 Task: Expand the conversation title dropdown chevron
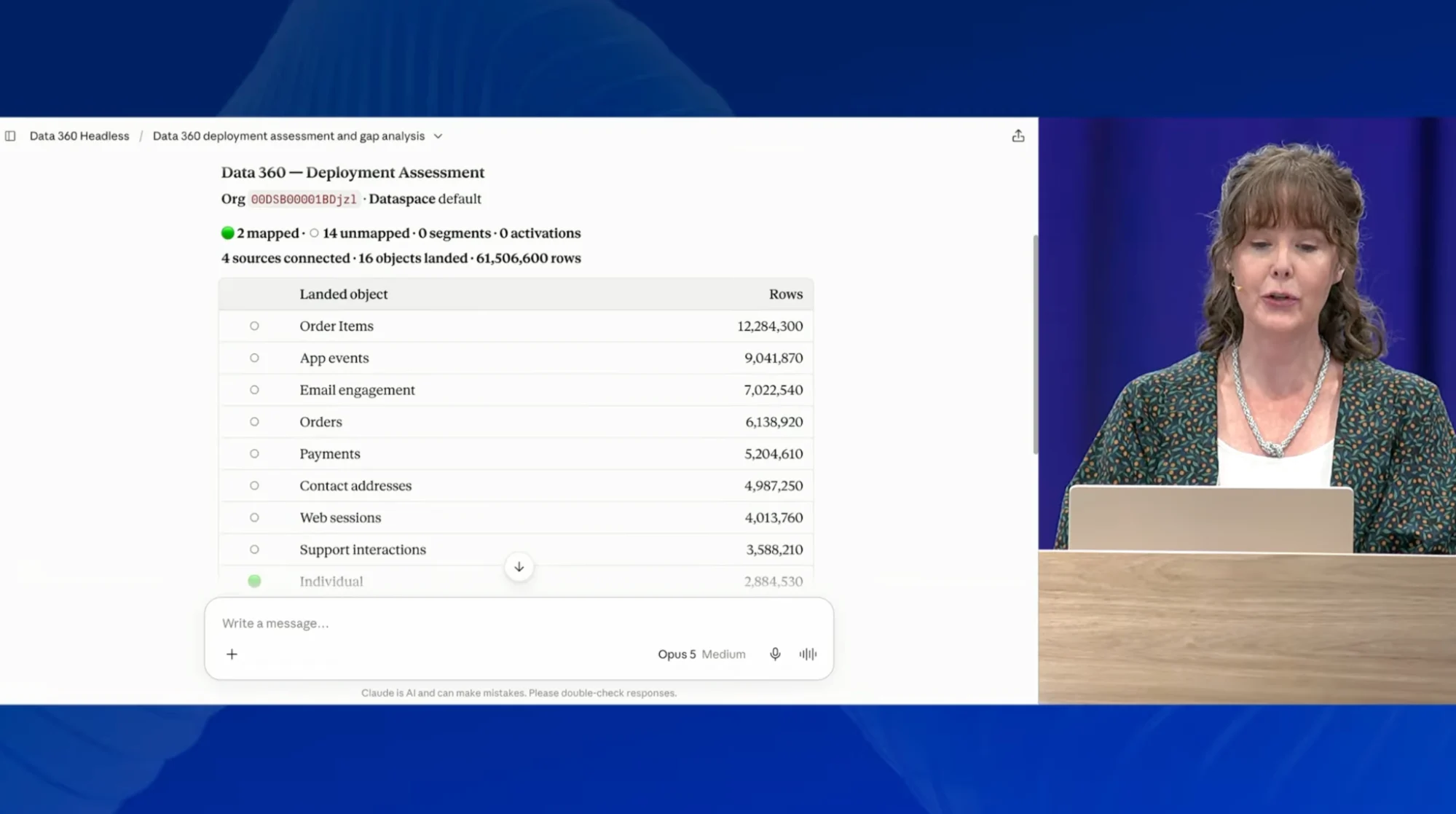point(438,136)
